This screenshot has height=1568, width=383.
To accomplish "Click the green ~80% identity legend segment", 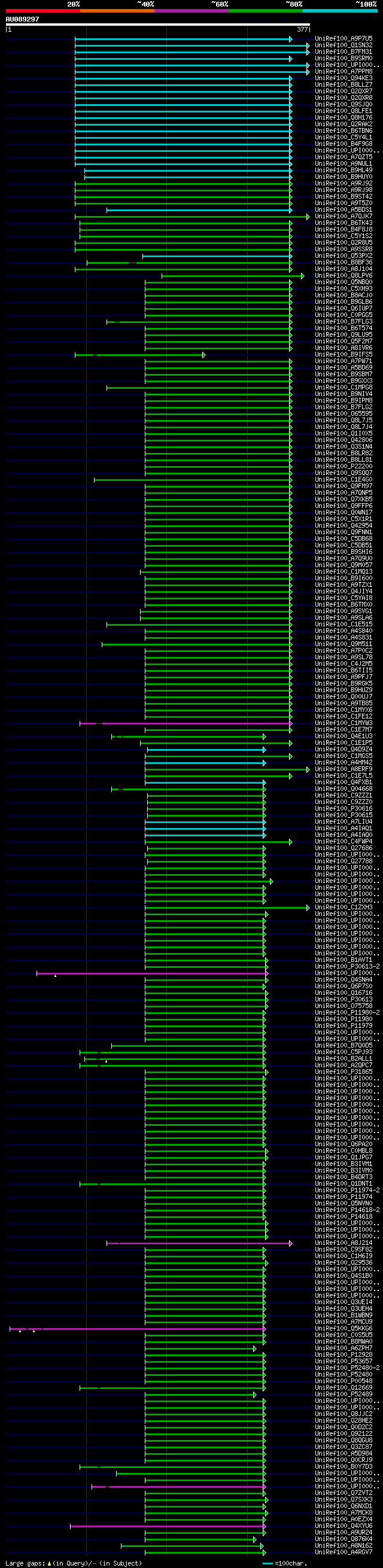I will click(x=266, y=10).
